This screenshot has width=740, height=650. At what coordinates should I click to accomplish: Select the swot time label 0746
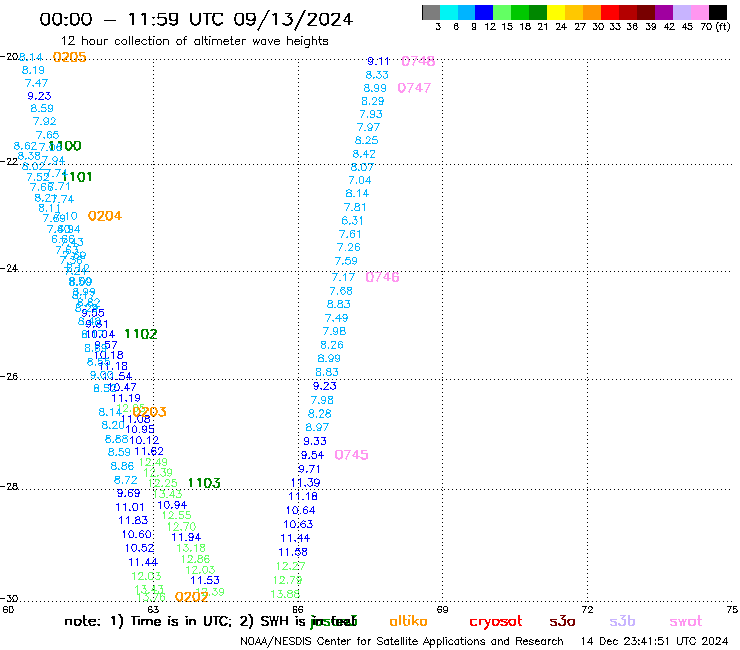pos(382,277)
